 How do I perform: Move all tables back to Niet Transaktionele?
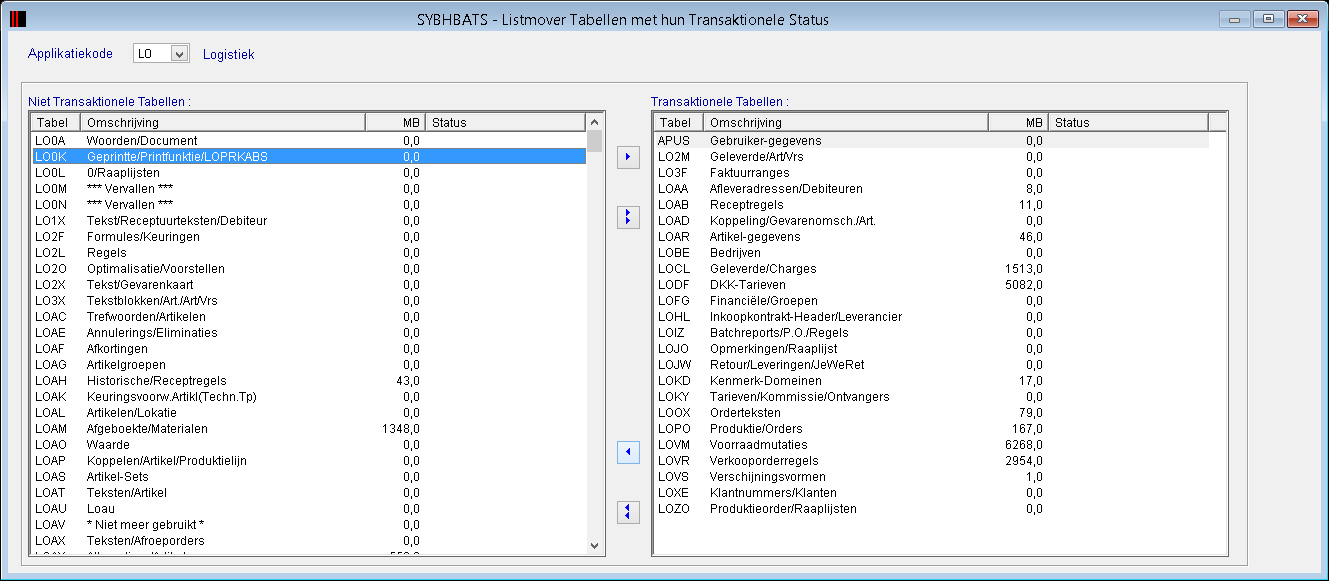(x=628, y=512)
